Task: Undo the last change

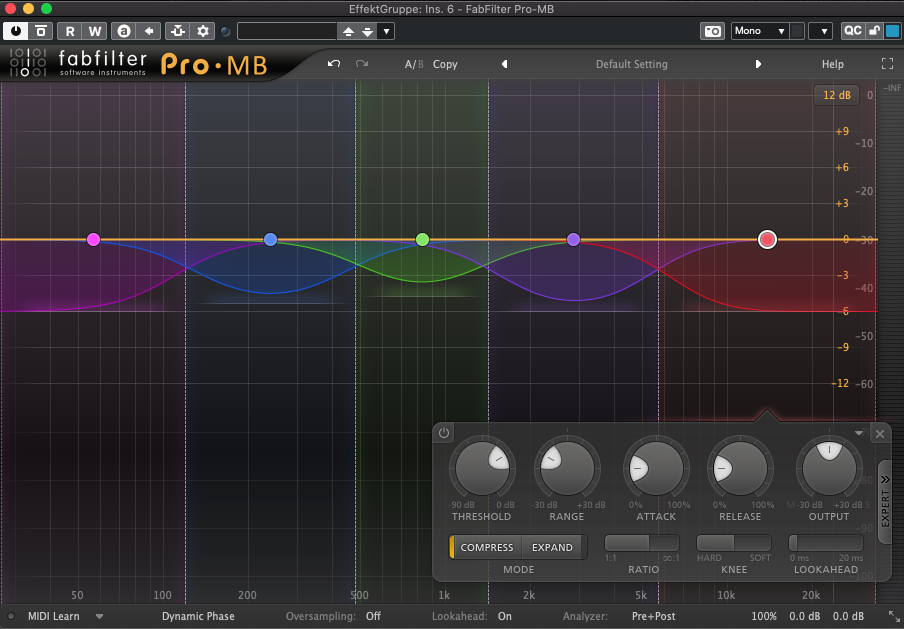Action: [x=334, y=64]
